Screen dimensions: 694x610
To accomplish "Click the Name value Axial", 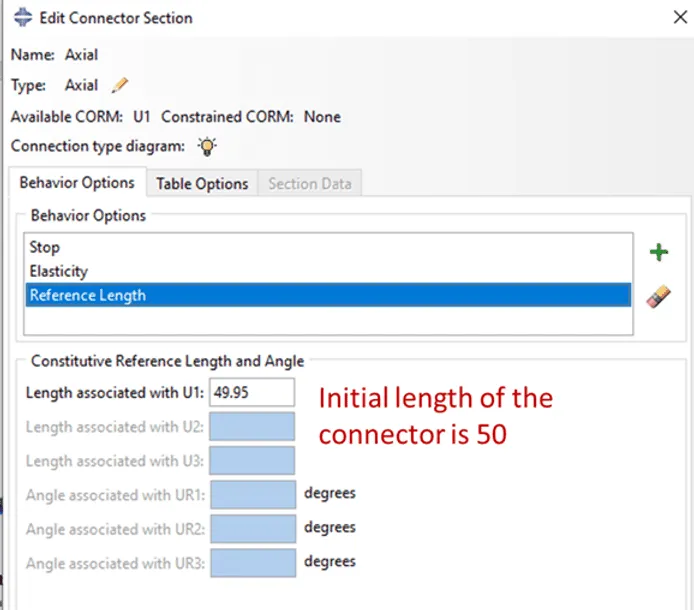I will [x=81, y=55].
